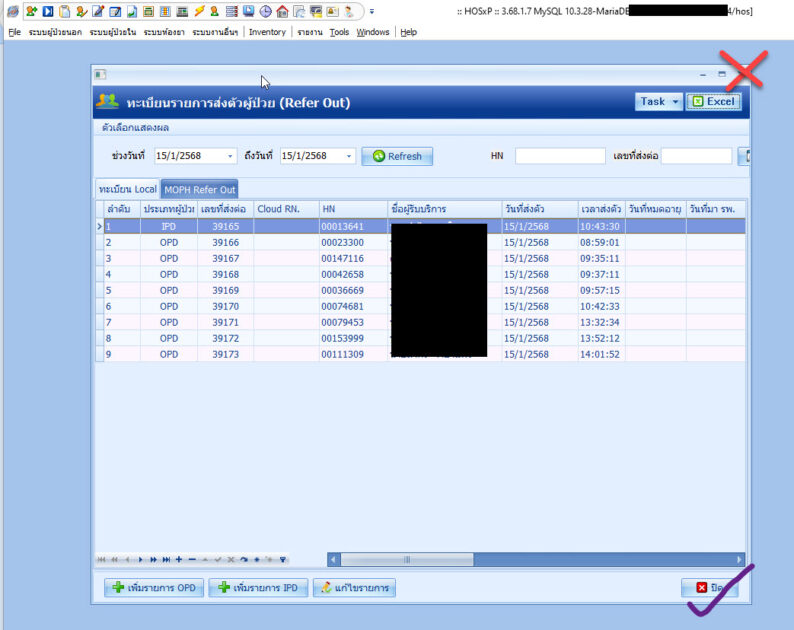Go to last record in grid navigator
794x630 pixels.
click(x=166, y=559)
